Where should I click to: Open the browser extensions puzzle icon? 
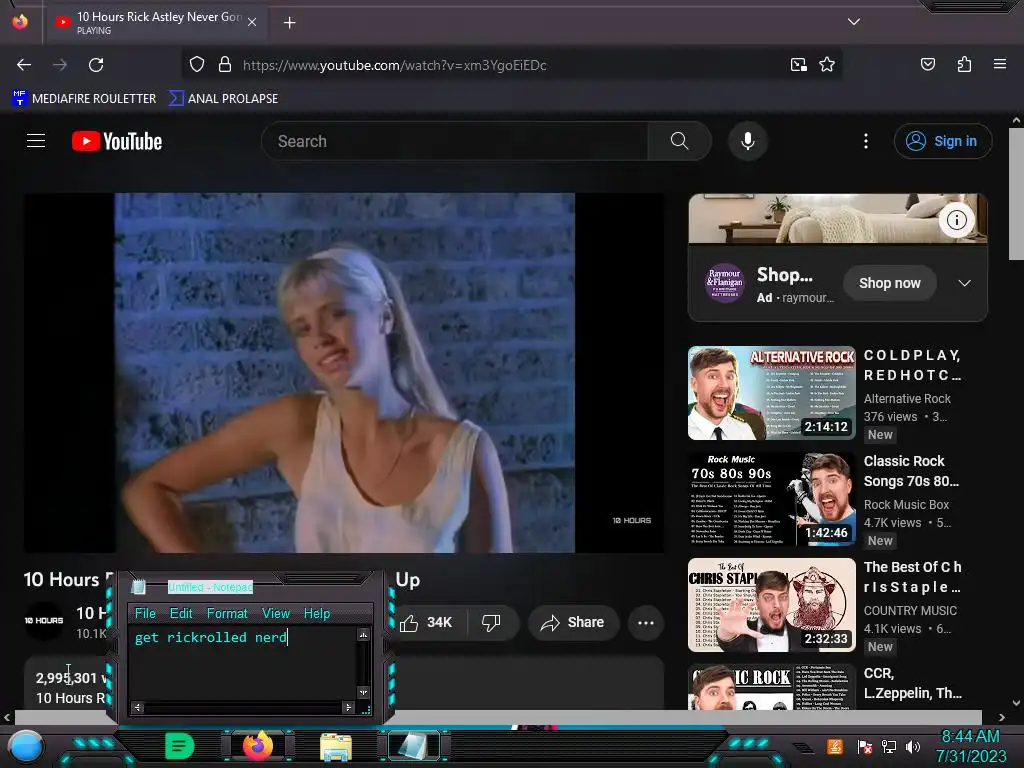pos(964,64)
